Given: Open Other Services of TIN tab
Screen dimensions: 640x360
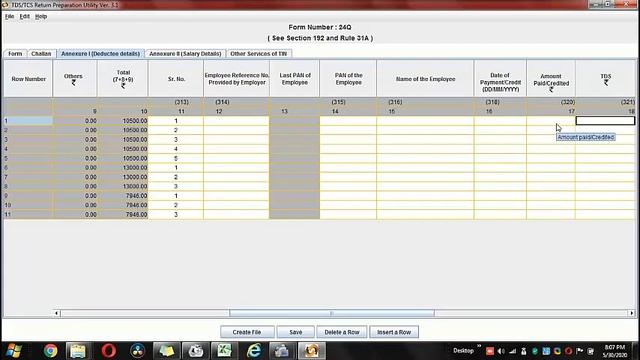Looking at the screenshot, I should coord(259,53).
